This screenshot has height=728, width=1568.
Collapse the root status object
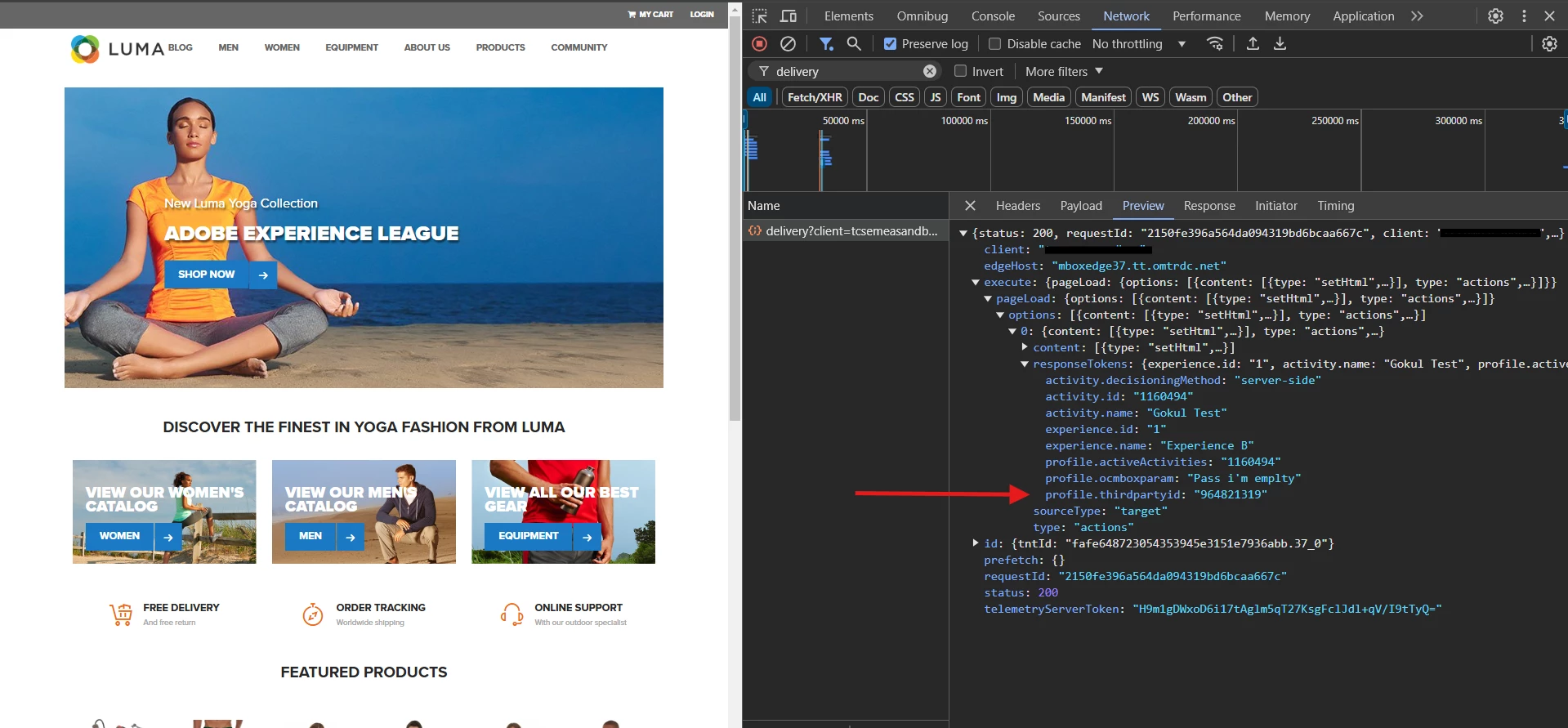click(x=963, y=234)
